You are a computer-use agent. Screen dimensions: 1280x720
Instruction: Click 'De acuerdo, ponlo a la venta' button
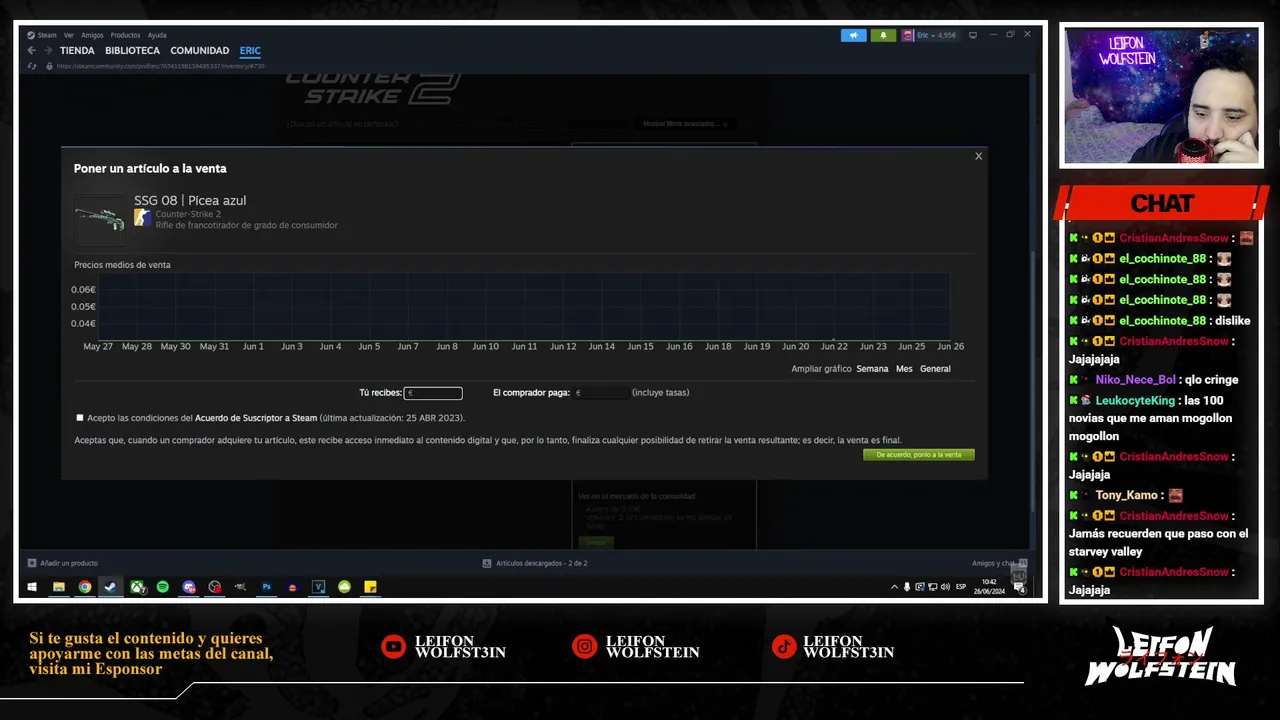coord(918,455)
